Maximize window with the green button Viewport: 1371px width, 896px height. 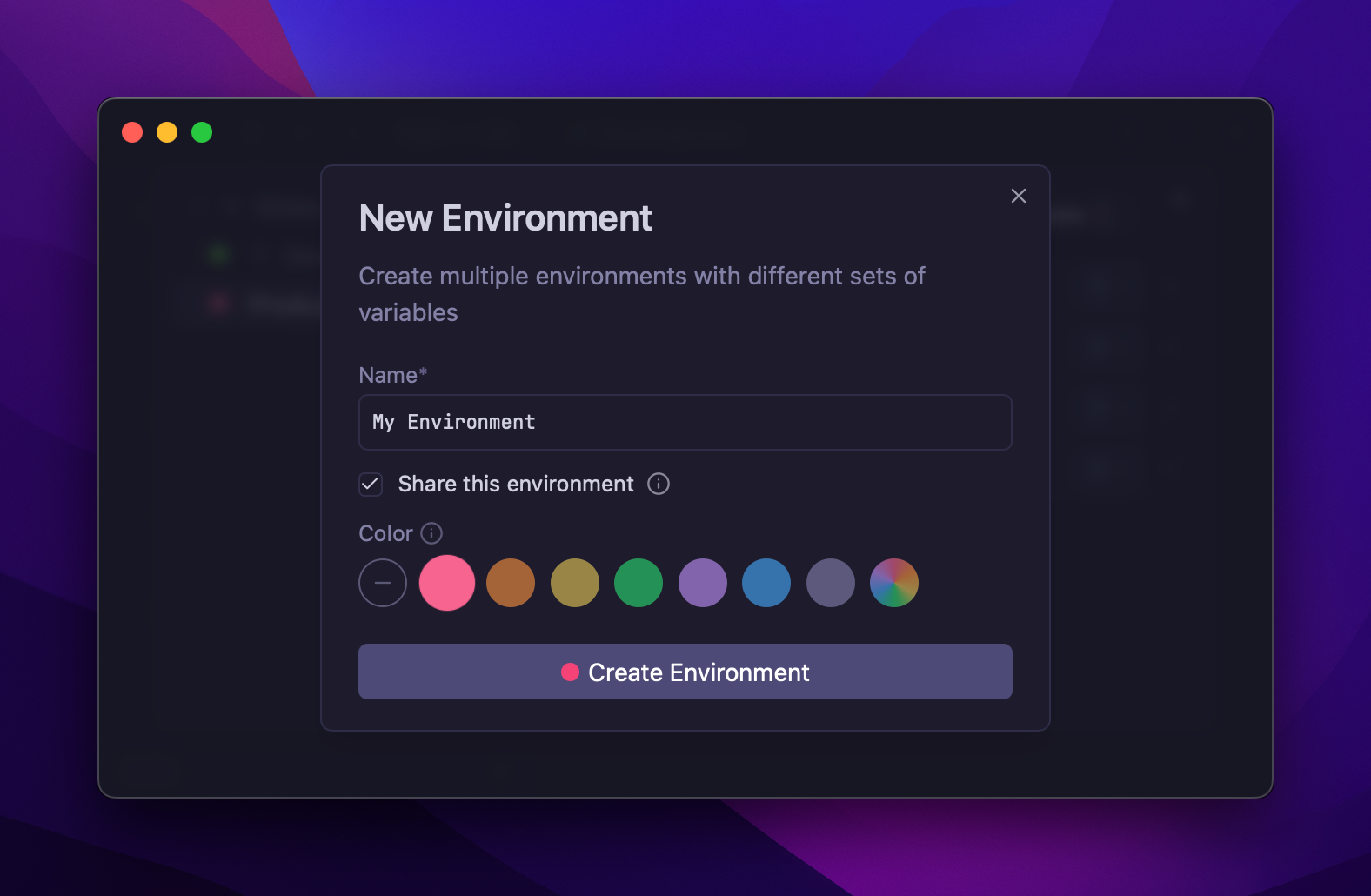click(x=202, y=132)
